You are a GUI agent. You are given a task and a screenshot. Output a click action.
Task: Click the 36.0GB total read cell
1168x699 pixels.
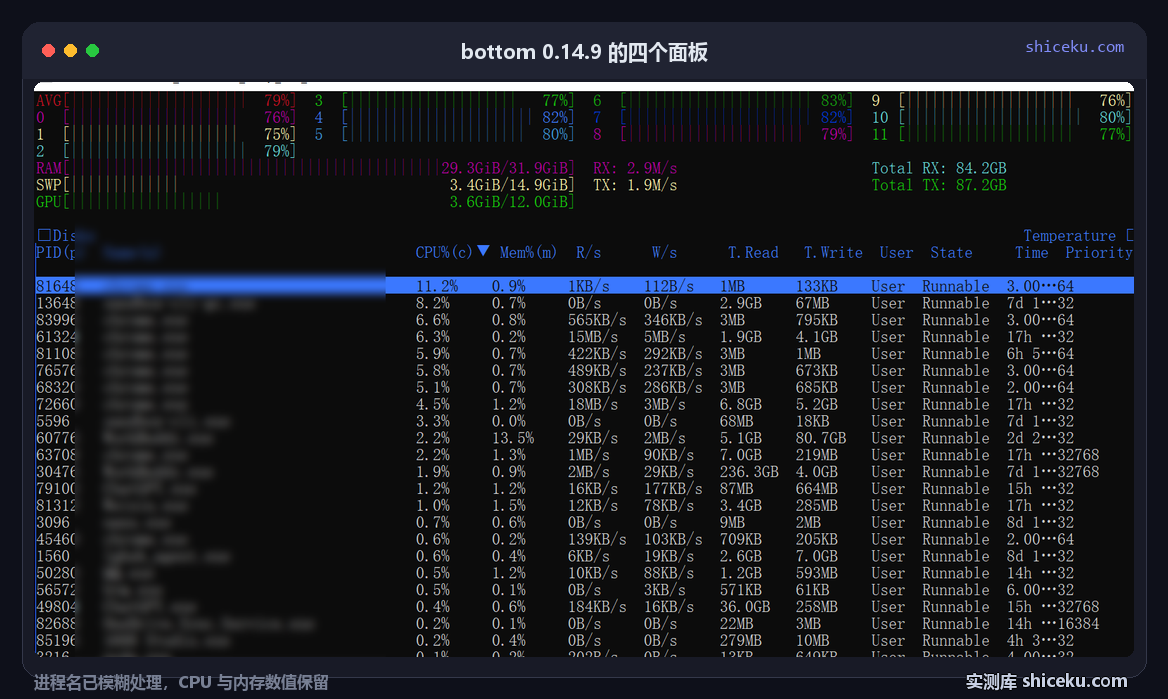click(745, 607)
